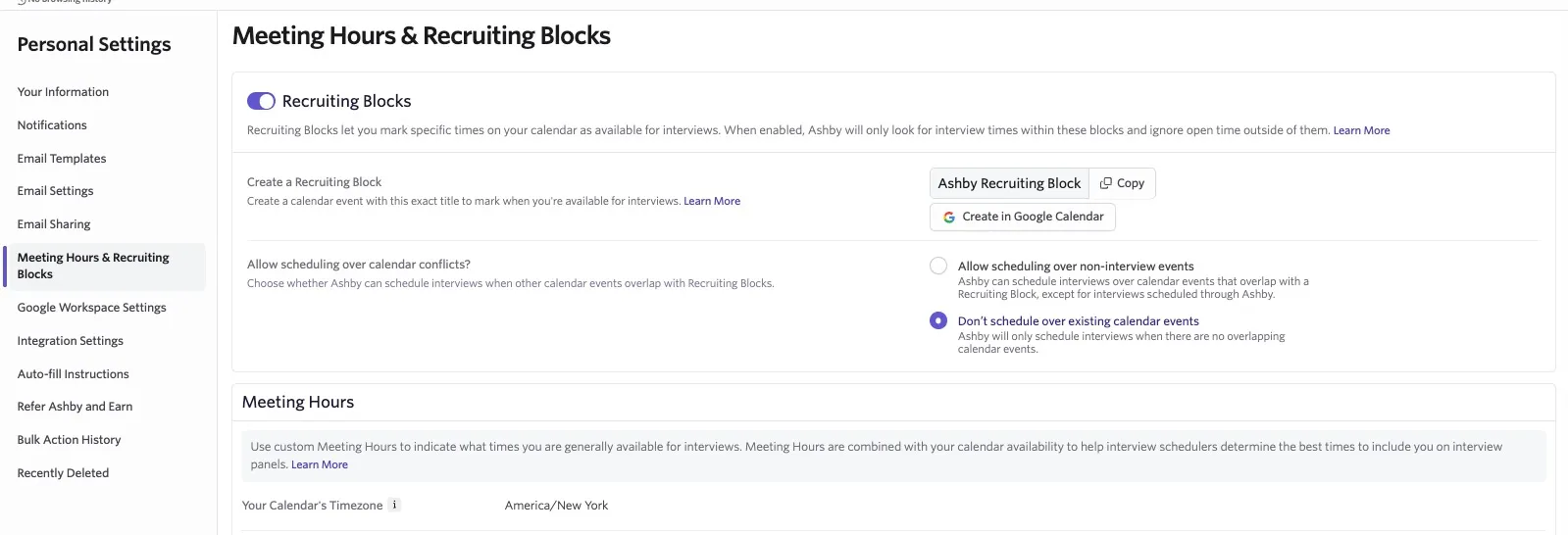Open Refer Ashby and Earn
Viewport: 1568px width, 535px height.
(x=75, y=407)
